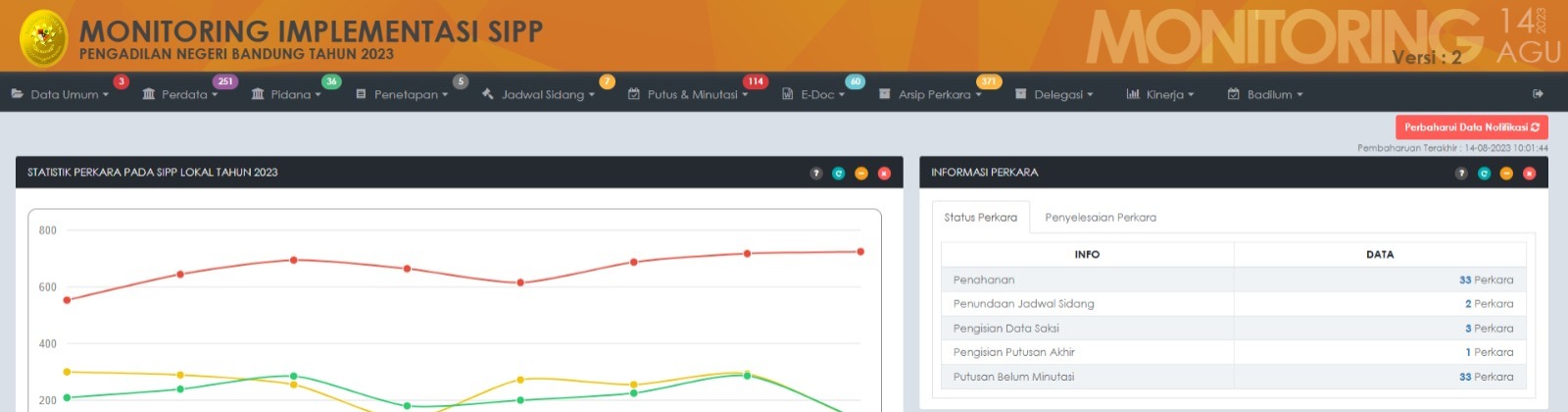Refresh the Statistik Perkara panel
1568x412 pixels.
pyautogui.click(x=838, y=174)
